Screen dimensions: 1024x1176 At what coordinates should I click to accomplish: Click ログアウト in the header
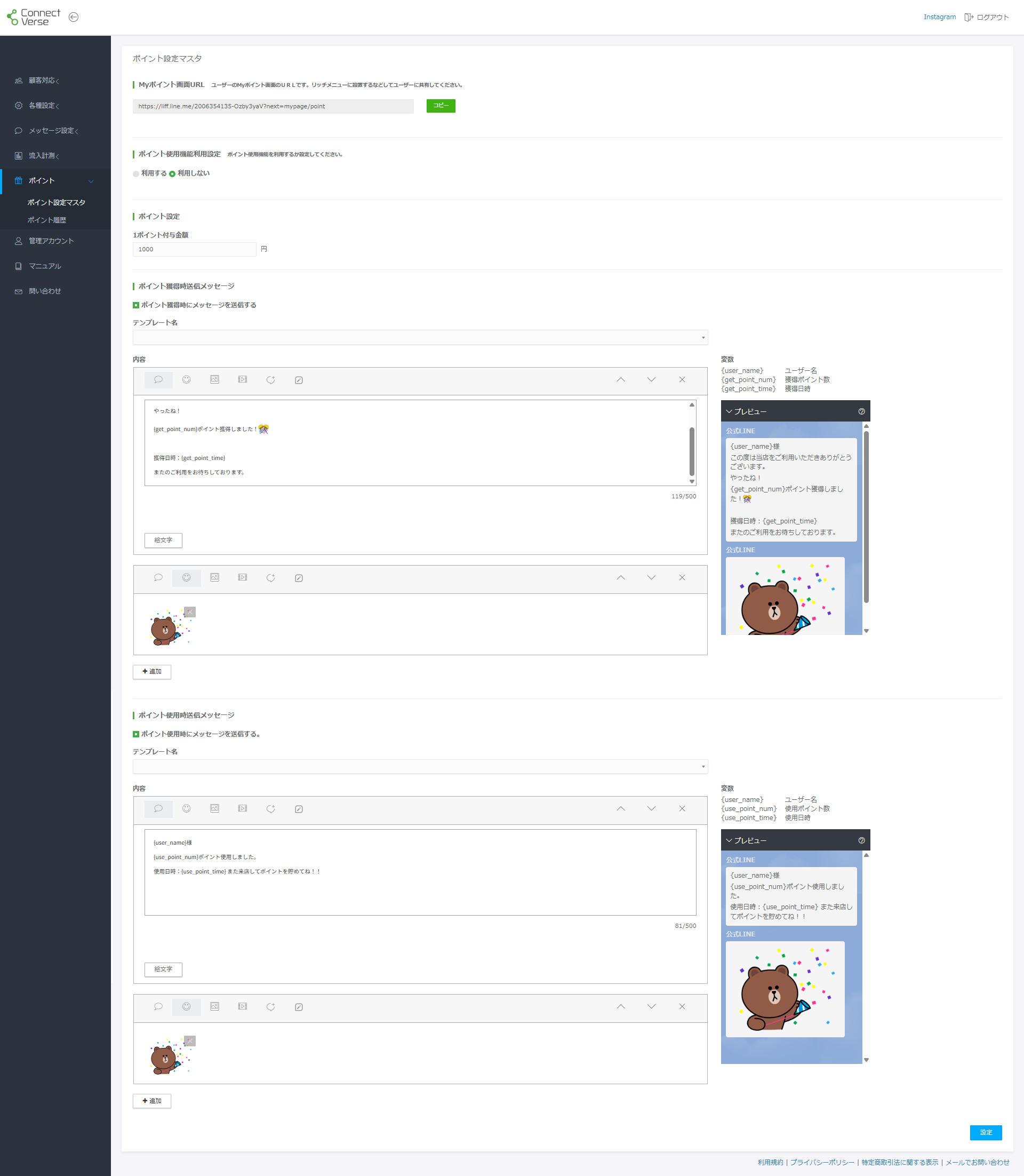tap(986, 17)
